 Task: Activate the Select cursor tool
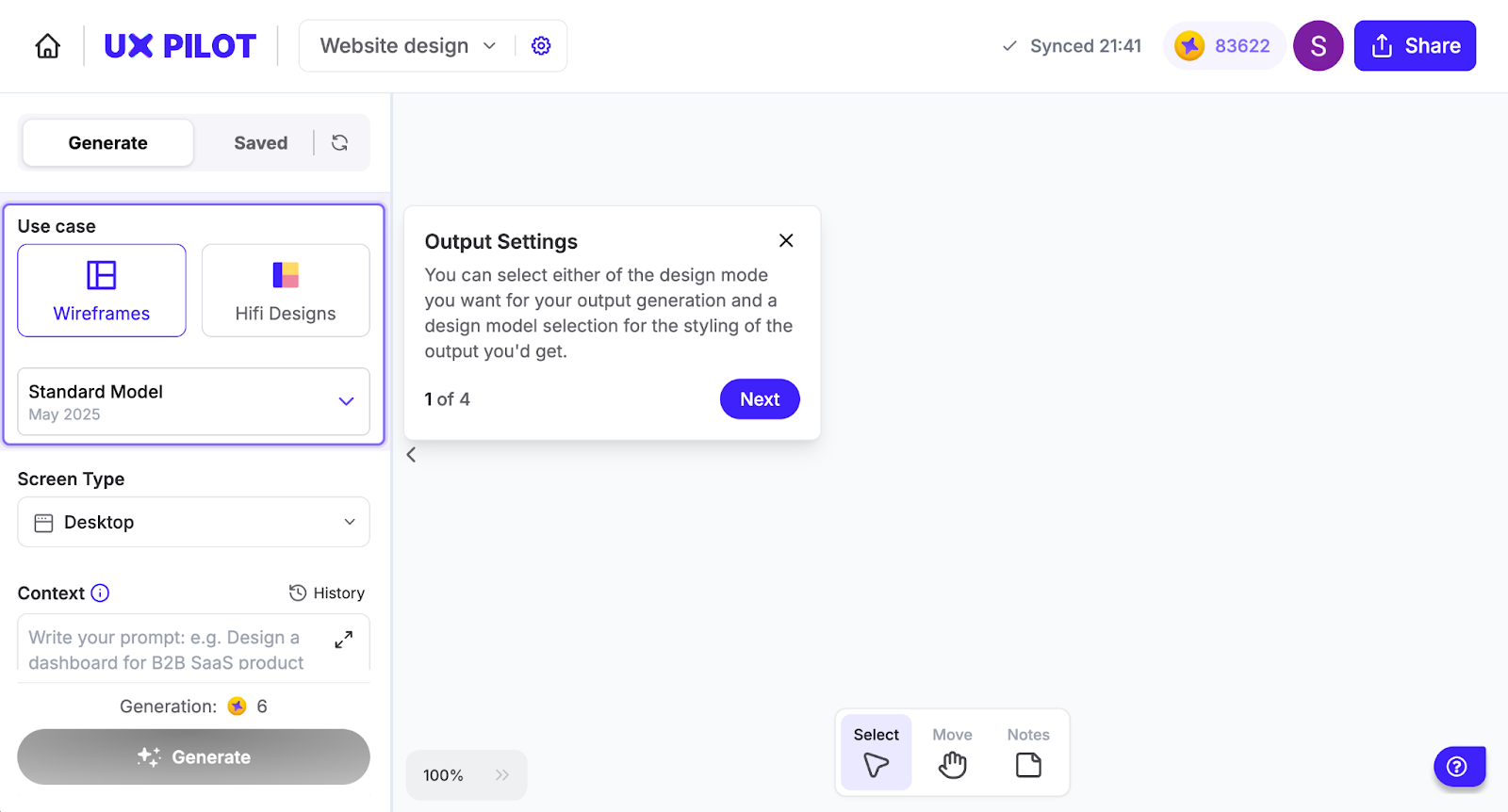click(x=877, y=752)
